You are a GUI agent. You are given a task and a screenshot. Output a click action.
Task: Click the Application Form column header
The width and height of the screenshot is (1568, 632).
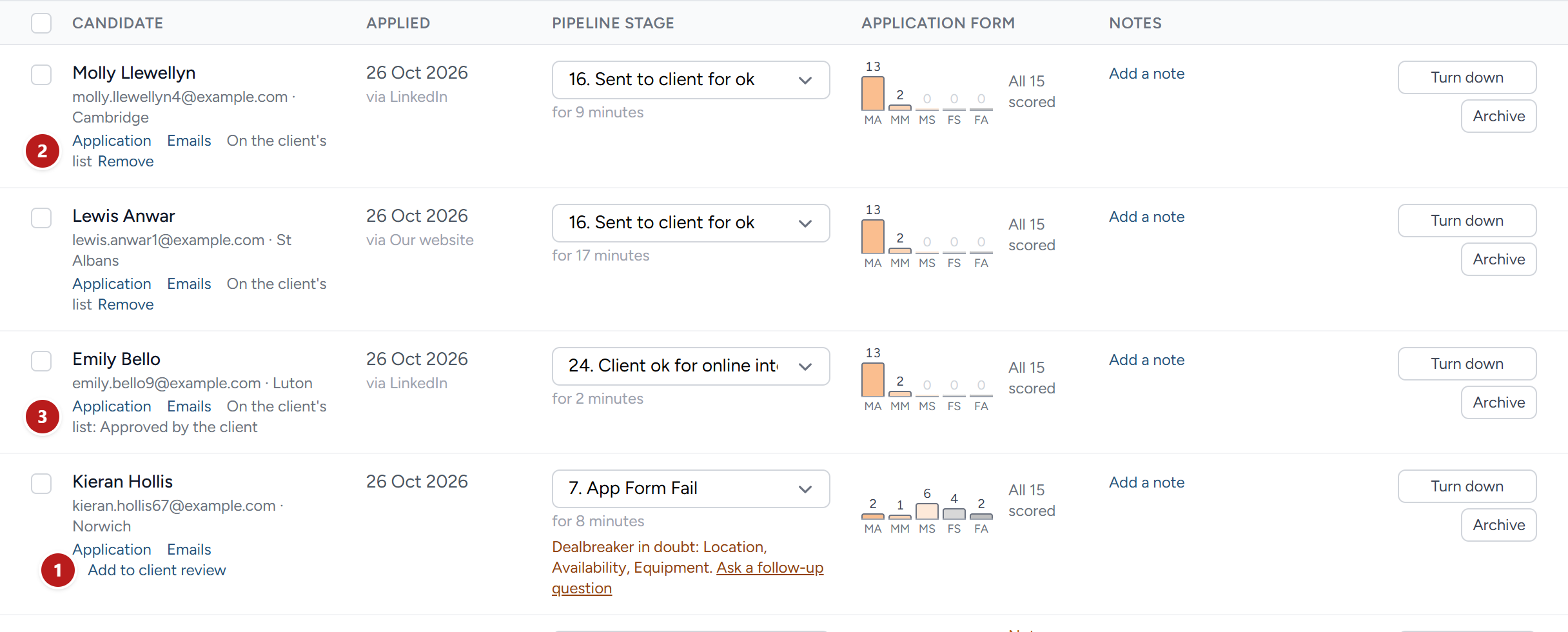937,23
